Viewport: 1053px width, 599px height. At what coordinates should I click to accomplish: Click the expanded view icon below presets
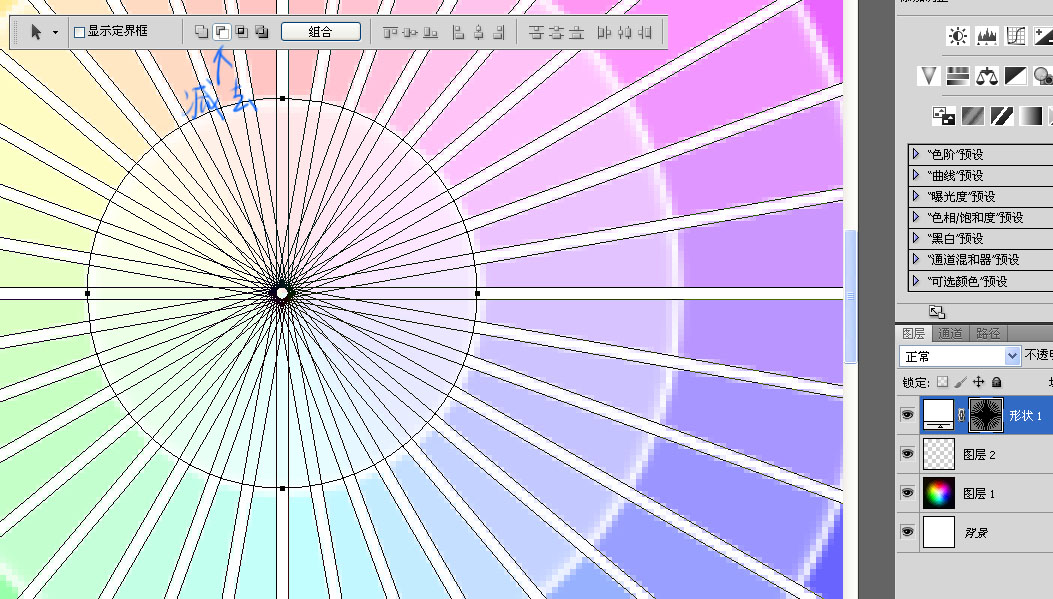tap(937, 312)
